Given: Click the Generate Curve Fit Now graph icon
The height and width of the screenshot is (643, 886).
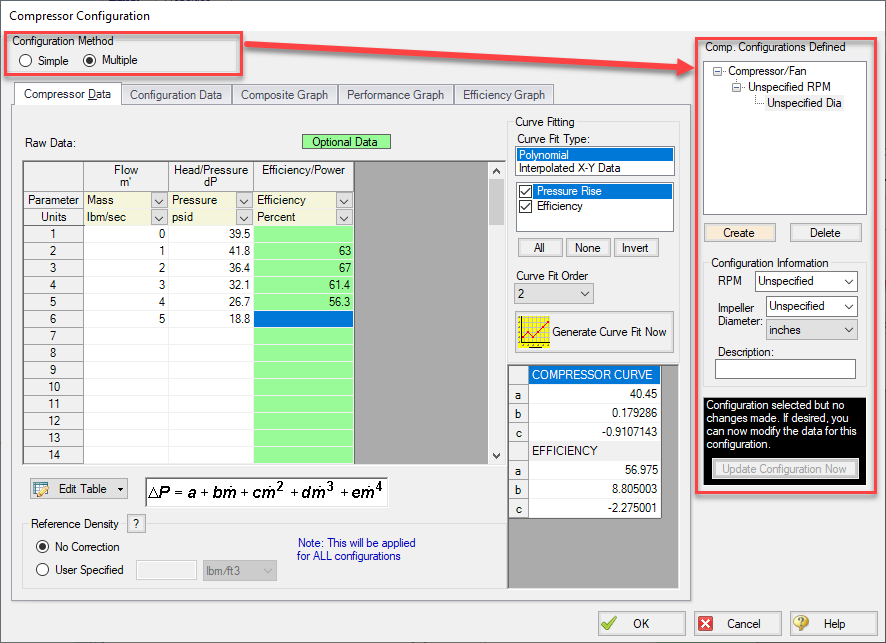Looking at the screenshot, I should tap(532, 332).
